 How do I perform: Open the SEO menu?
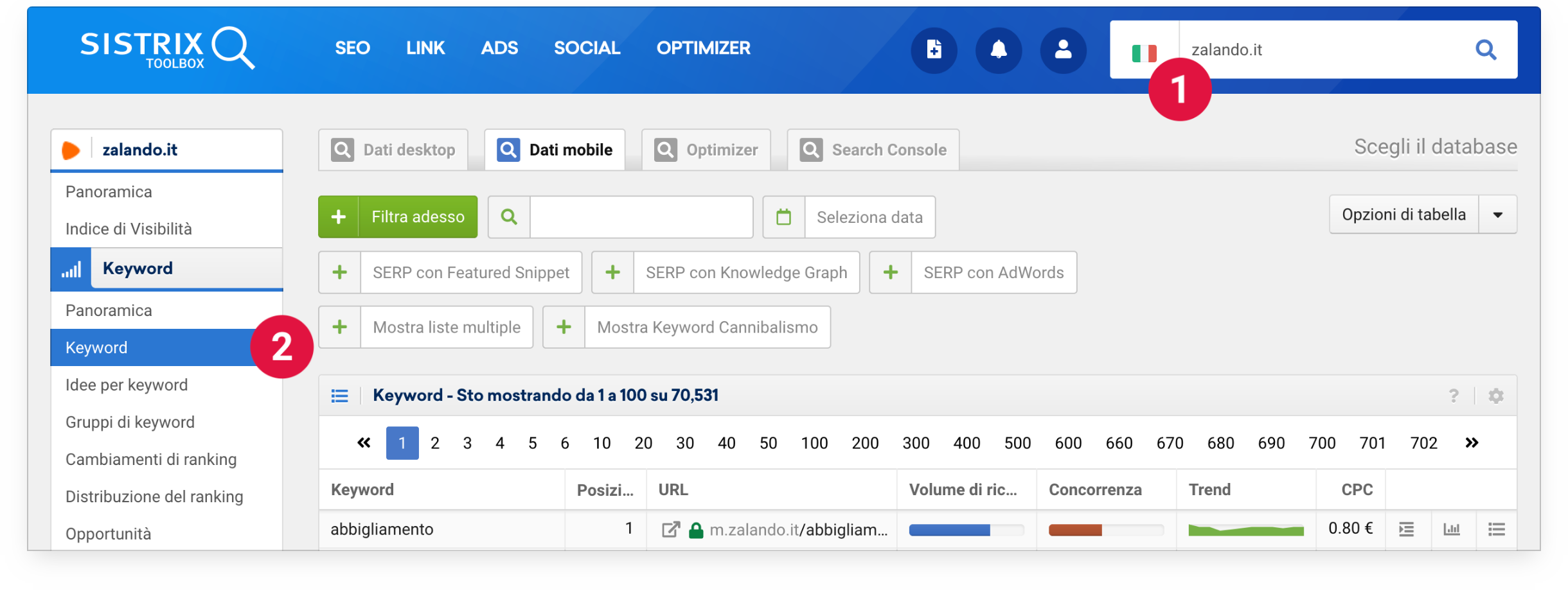pyautogui.click(x=352, y=48)
